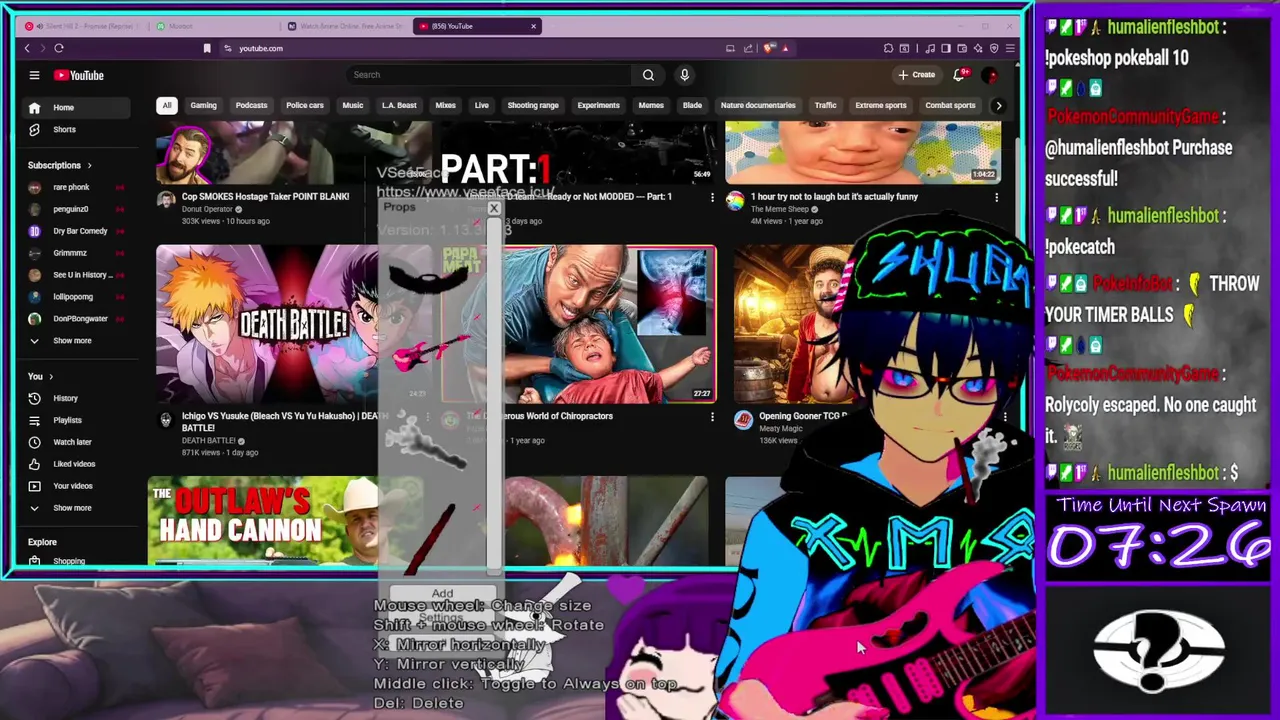Image resolution: width=1280 pixels, height=720 pixels.
Task: Play Cop SMOKES Hostage Taker video title
Action: tap(265, 197)
